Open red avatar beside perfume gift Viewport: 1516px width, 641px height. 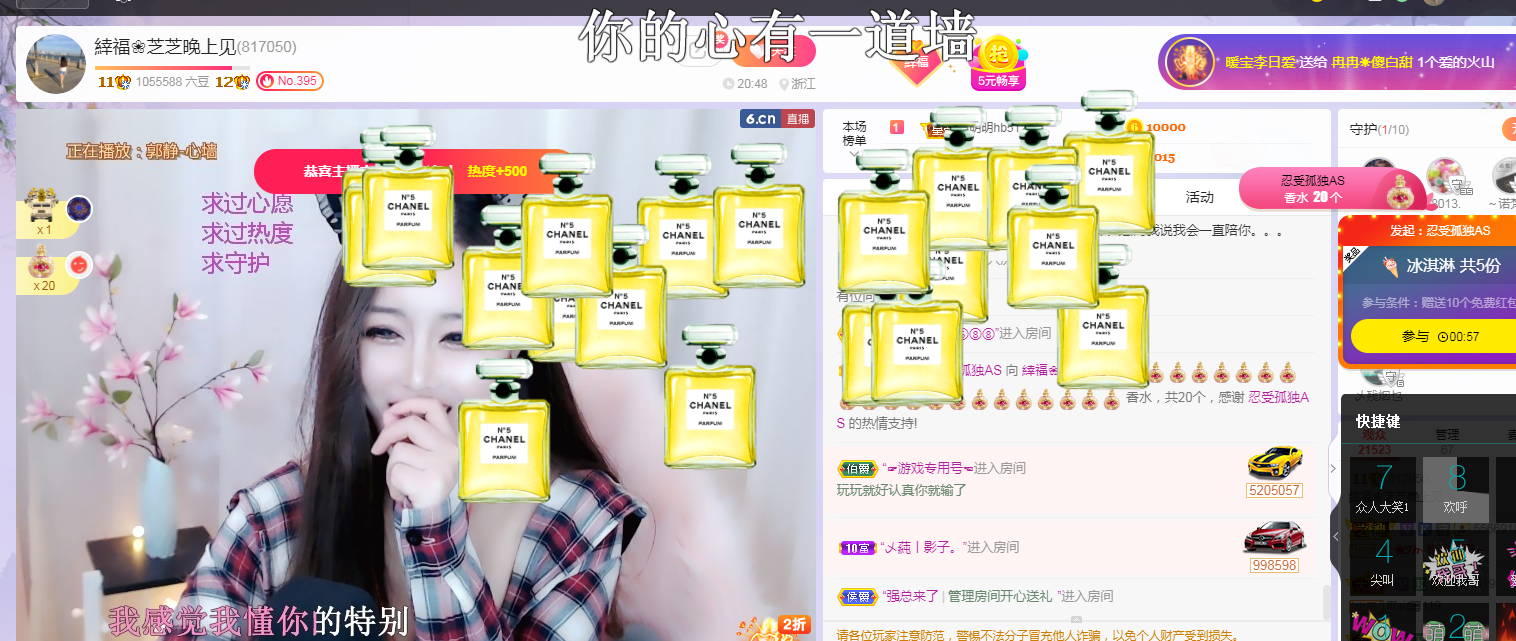click(x=79, y=265)
